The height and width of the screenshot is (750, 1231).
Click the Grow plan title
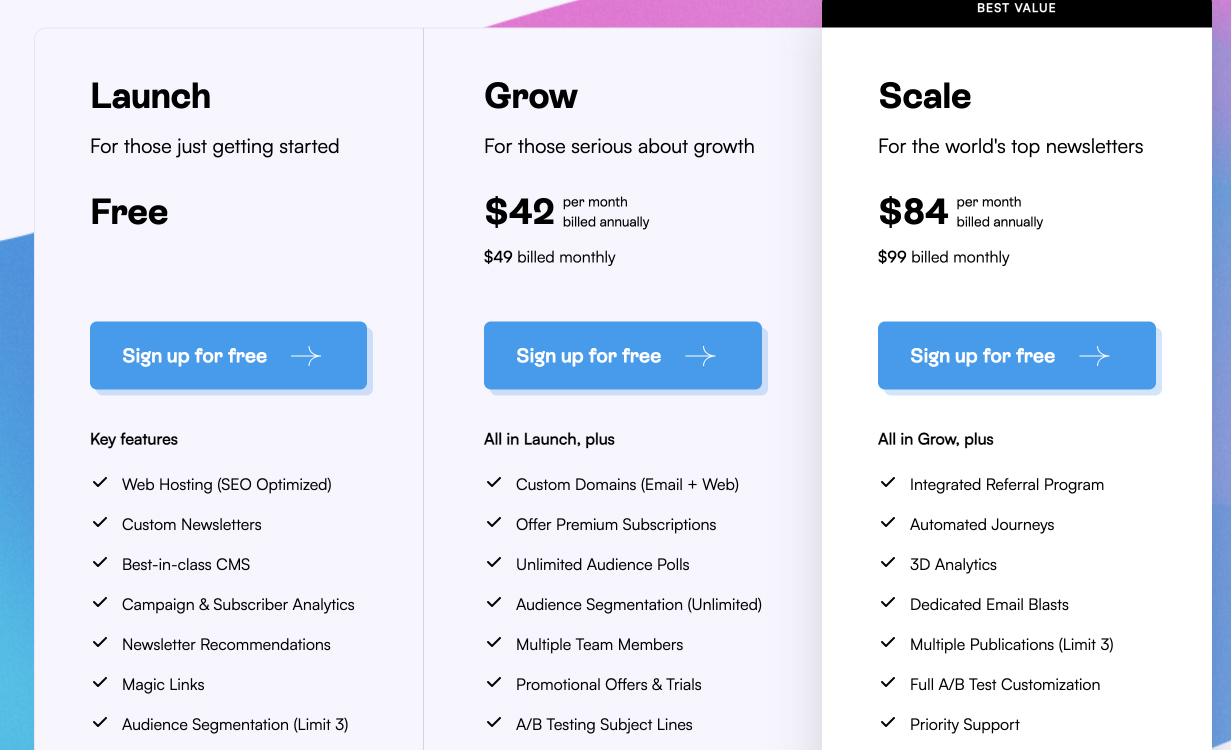click(x=531, y=96)
